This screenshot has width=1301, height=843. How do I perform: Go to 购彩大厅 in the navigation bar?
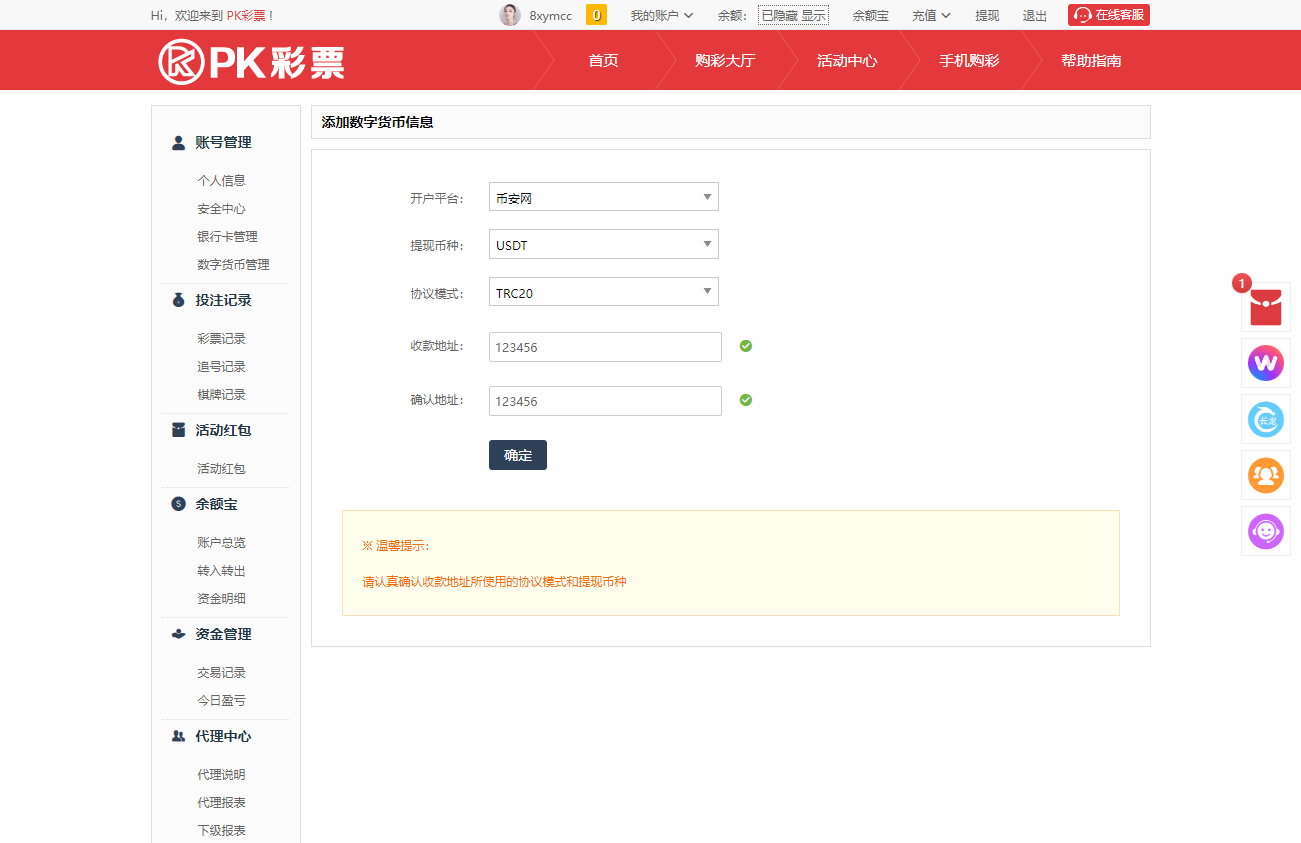(725, 61)
